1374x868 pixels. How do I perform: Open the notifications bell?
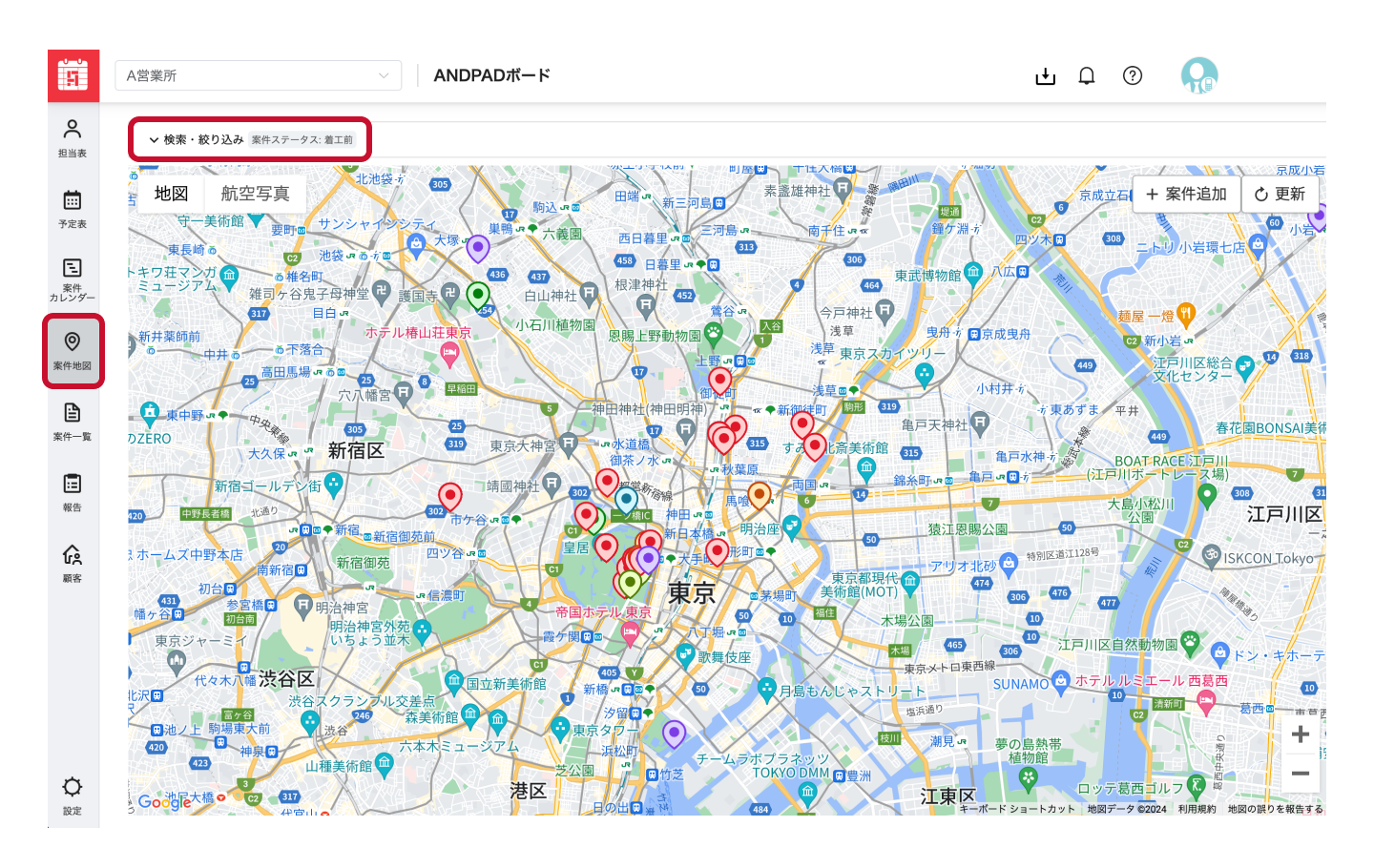click(1087, 76)
